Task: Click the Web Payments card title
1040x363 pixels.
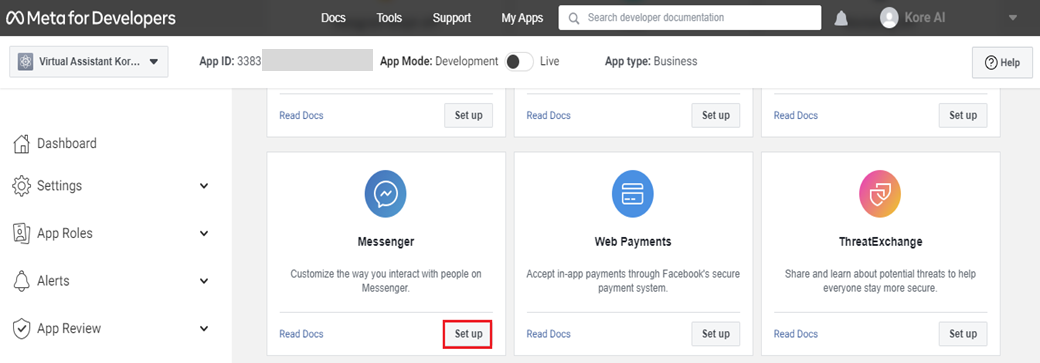Action: [633, 242]
